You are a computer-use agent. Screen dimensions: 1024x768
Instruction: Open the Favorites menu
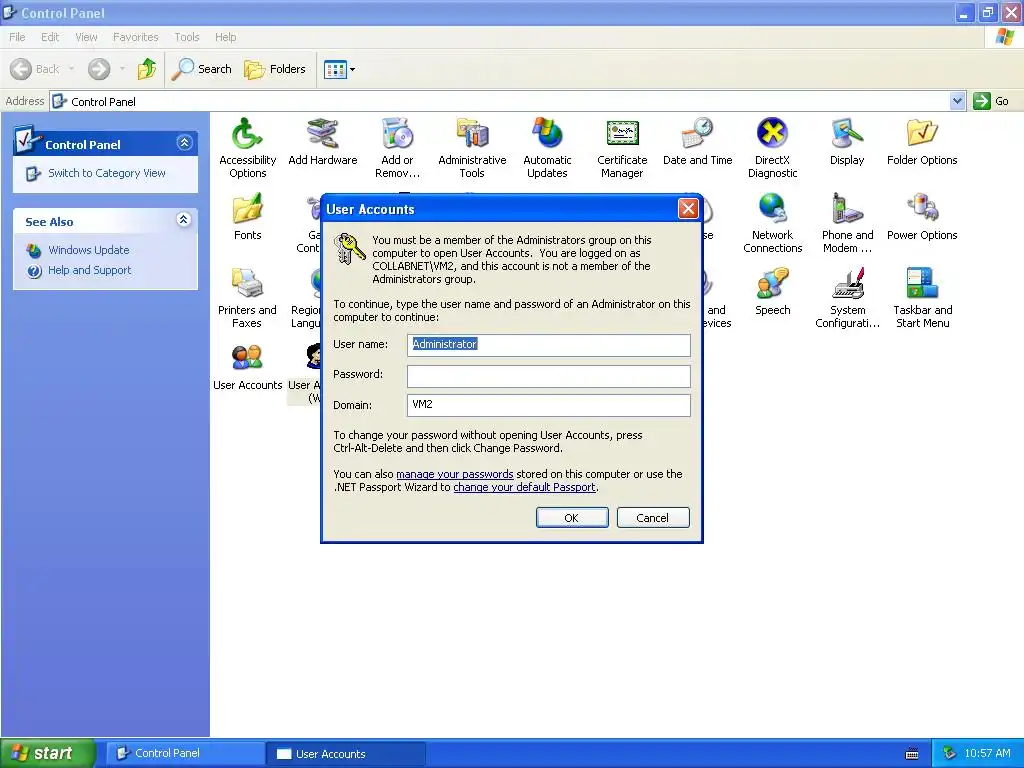pyautogui.click(x=135, y=37)
